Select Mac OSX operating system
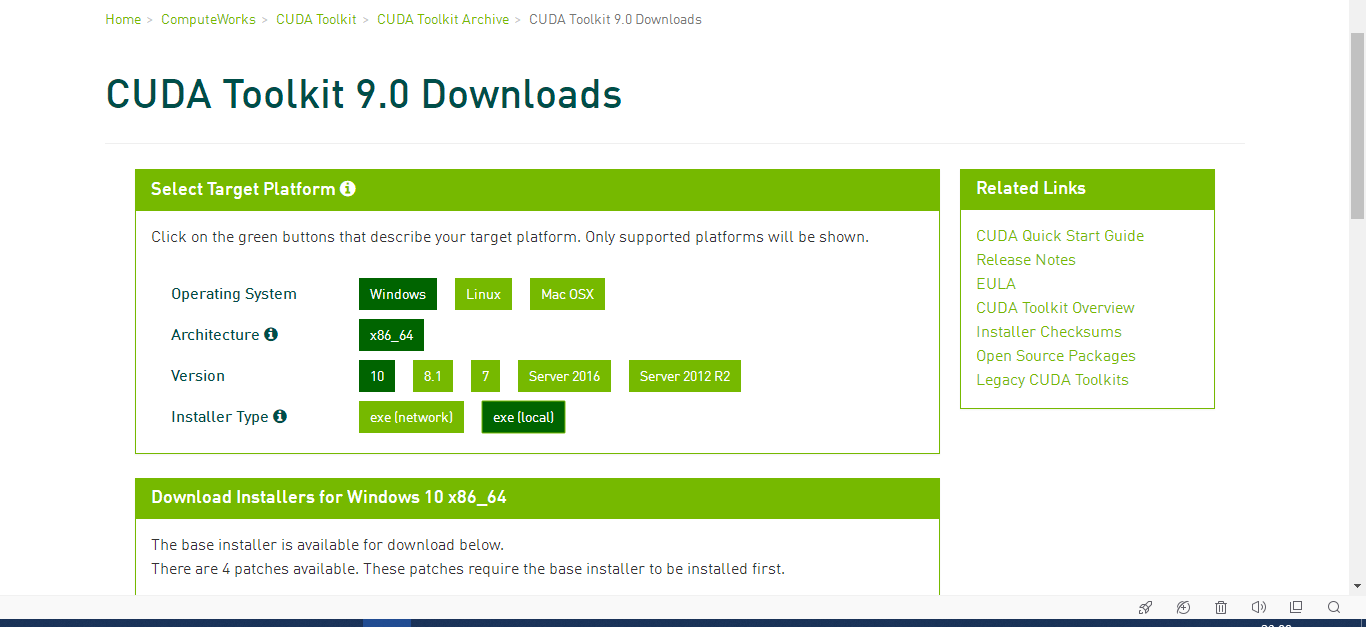Viewport: 1366px width, 627px height. point(567,294)
